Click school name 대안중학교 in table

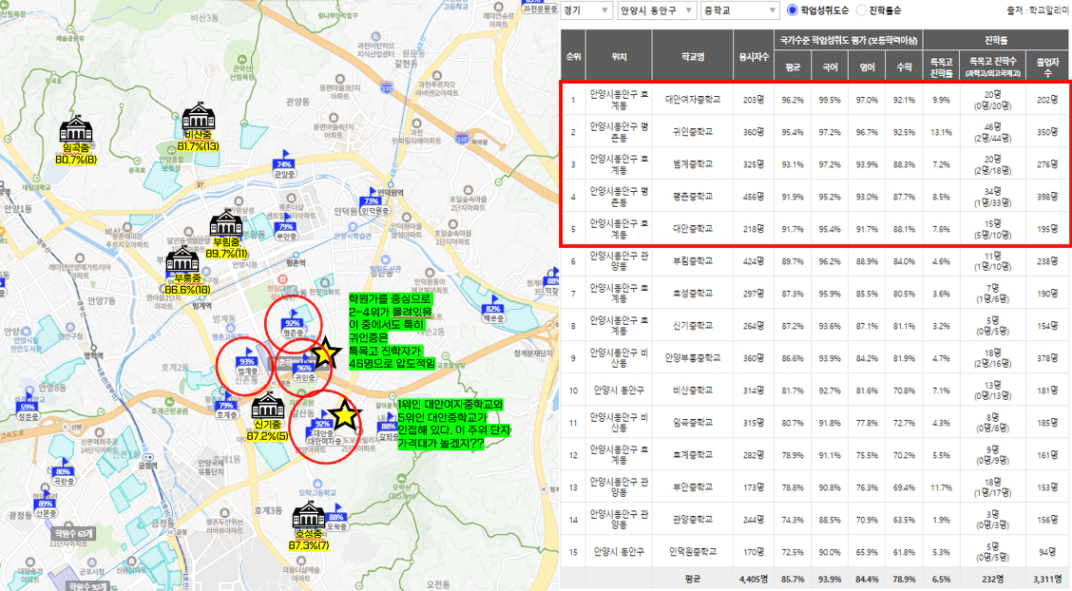[693, 228]
